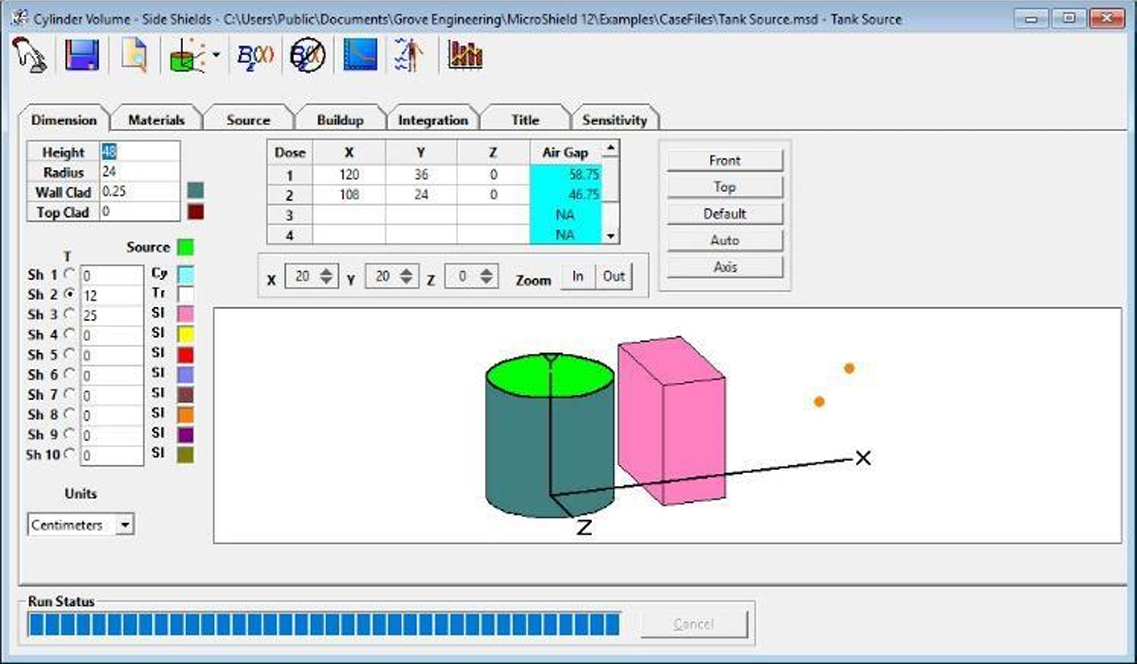Click the purple Sh 9 color swatch

pyautogui.click(x=186, y=434)
